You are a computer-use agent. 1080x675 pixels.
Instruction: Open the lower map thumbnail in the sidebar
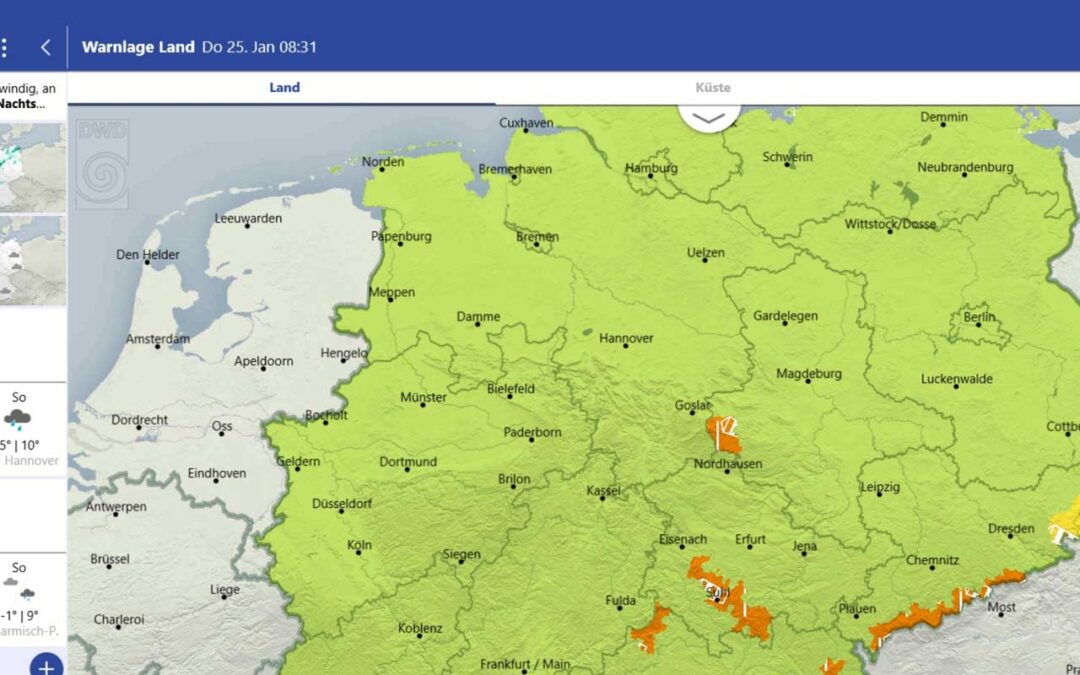[x=32, y=260]
